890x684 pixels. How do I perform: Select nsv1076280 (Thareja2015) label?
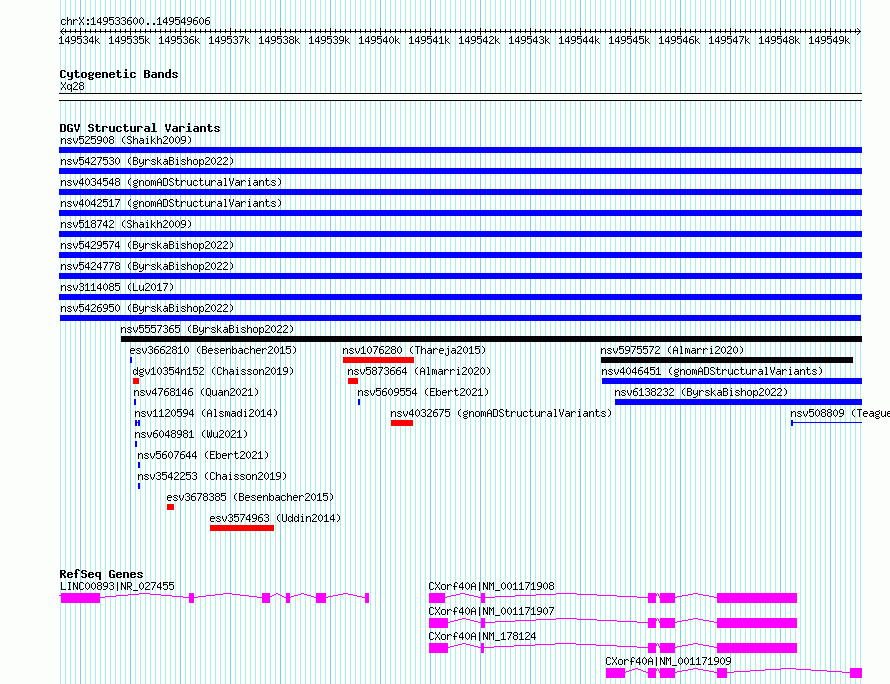414,350
